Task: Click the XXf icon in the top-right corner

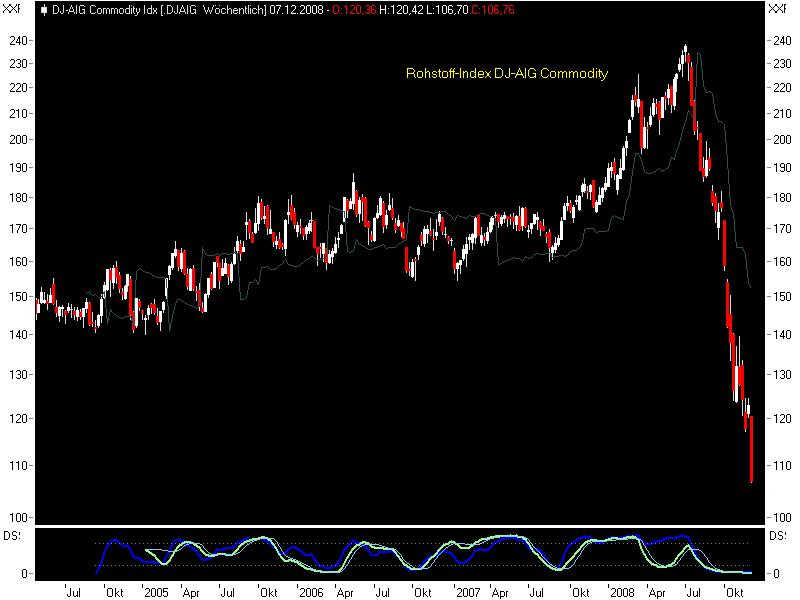Action: (x=777, y=9)
